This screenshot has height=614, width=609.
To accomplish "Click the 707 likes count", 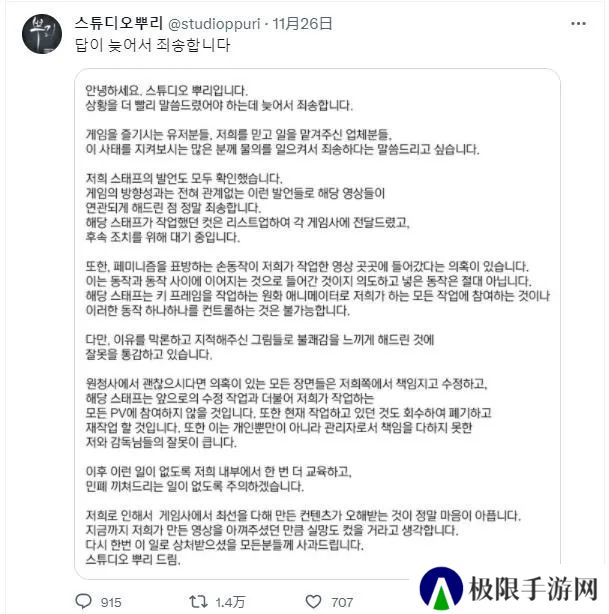I will click(342, 602).
